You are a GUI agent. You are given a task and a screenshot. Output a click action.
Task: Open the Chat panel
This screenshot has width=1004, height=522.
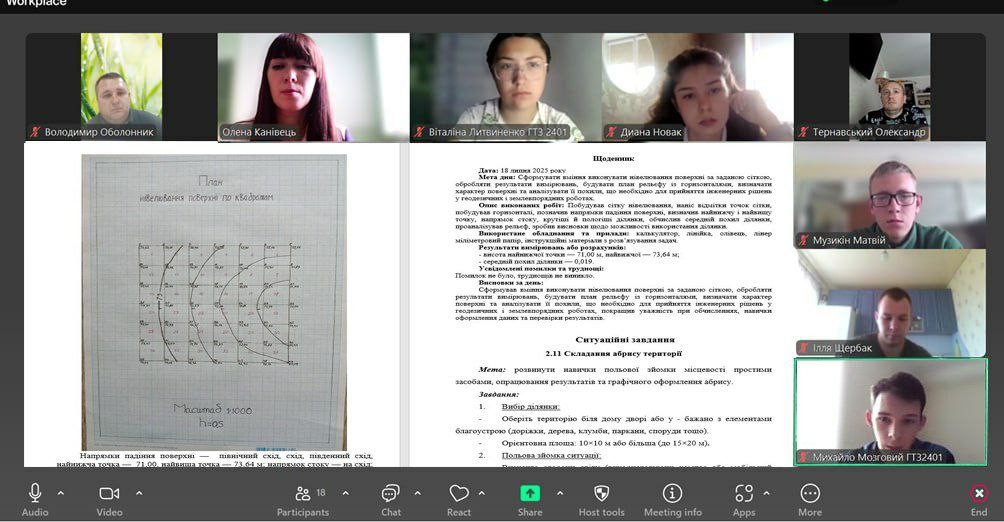tap(390, 494)
